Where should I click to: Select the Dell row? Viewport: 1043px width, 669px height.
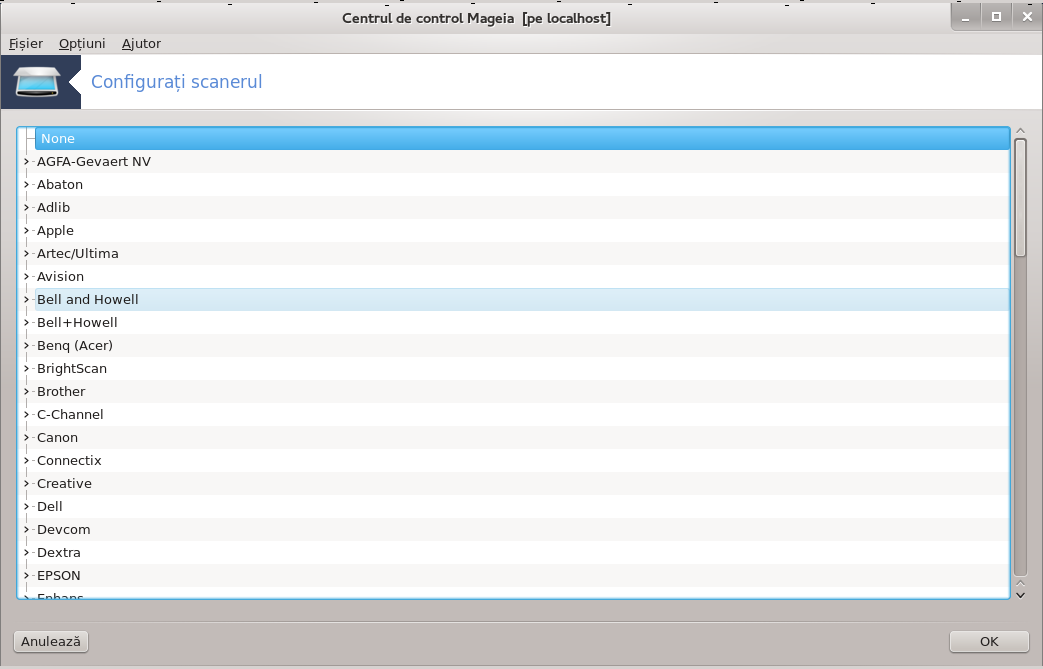tap(522, 507)
